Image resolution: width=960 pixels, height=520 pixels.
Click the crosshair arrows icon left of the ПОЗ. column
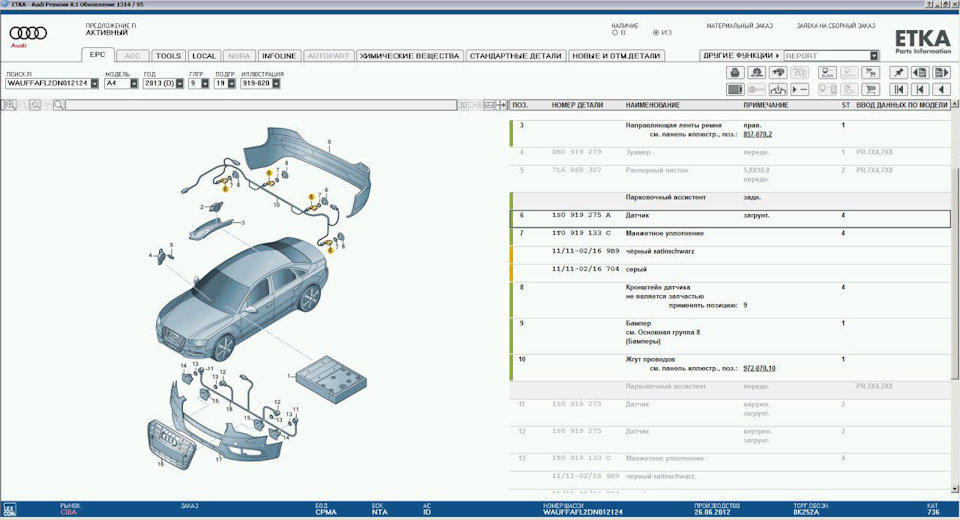[x=501, y=105]
